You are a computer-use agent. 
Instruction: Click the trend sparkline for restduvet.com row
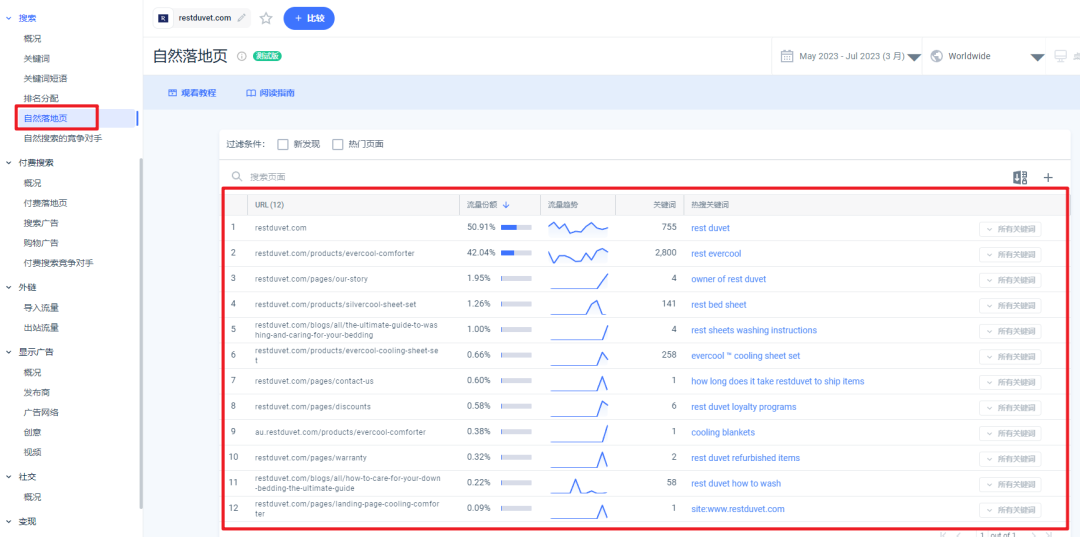coord(578,227)
